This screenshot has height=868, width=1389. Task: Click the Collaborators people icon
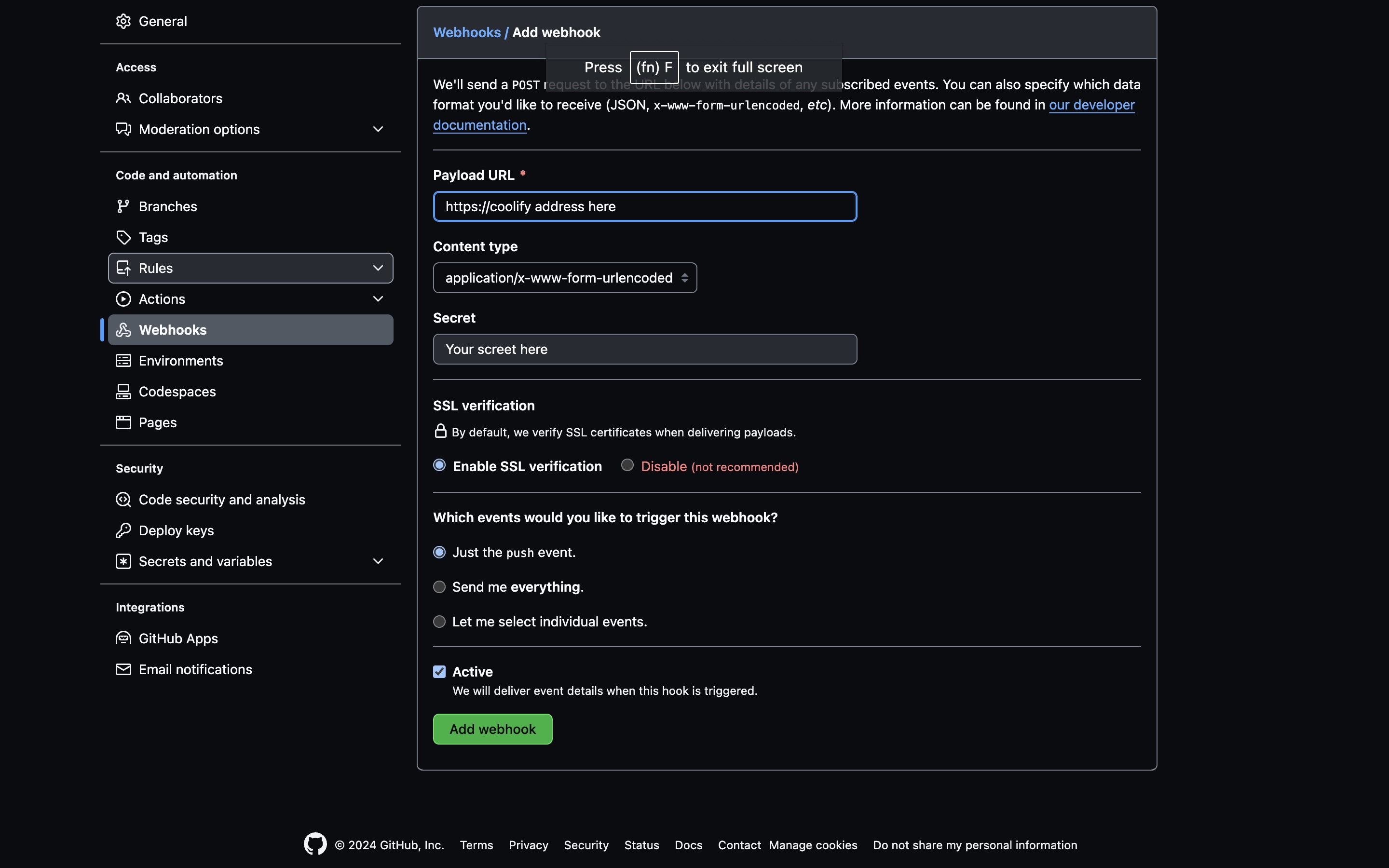pyautogui.click(x=123, y=98)
